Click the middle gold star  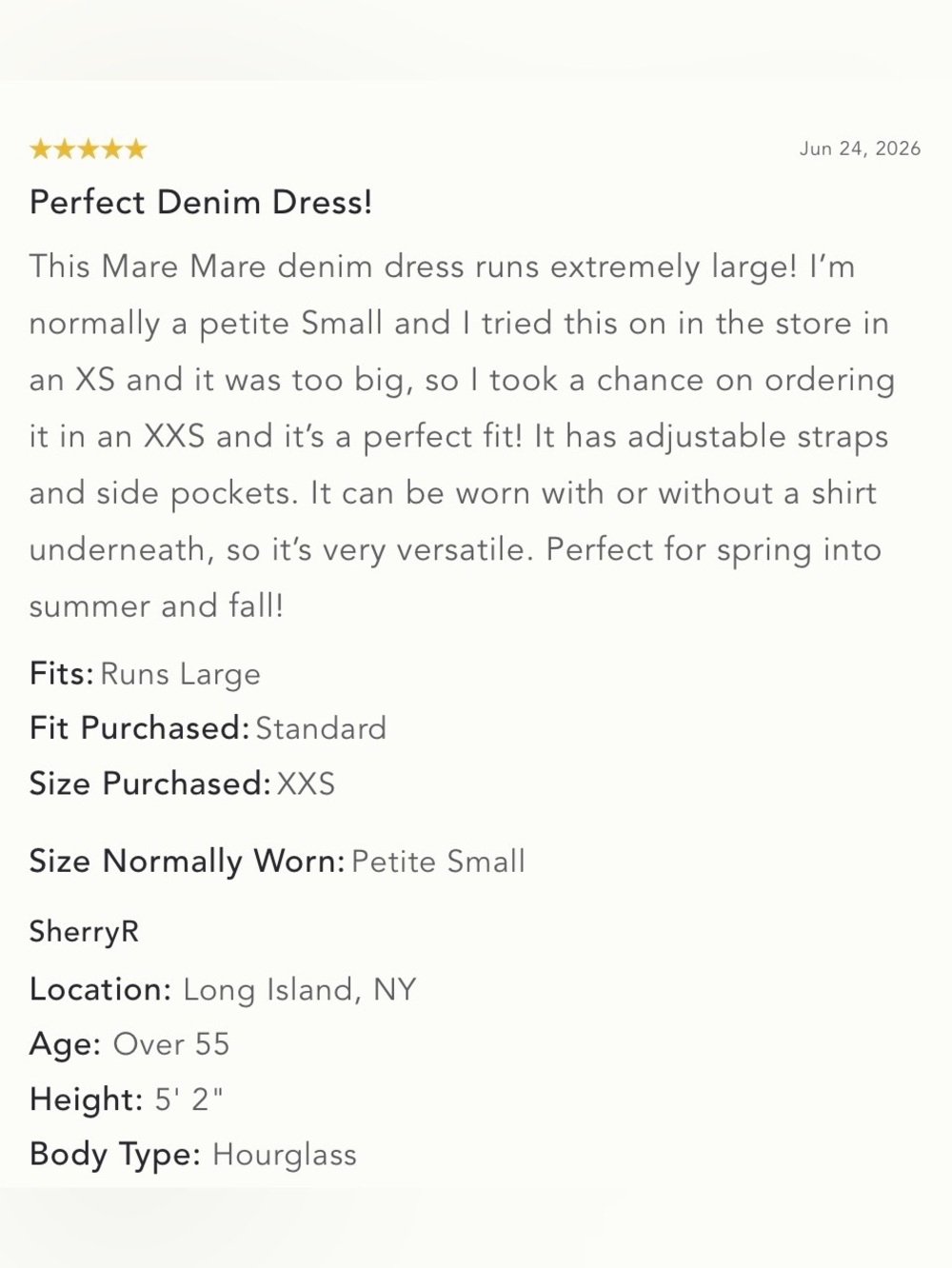pyautogui.click(x=89, y=149)
